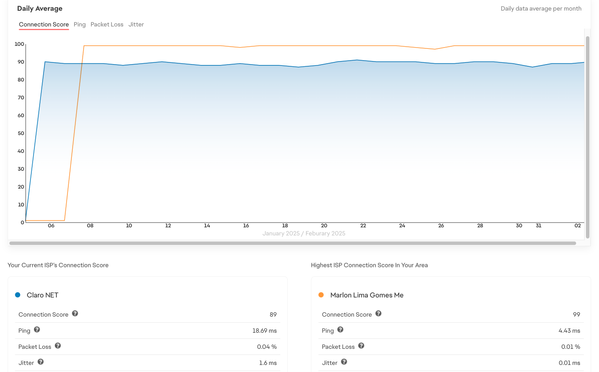Click the 0.01 ms jitter value
This screenshot has height=372, width=599.
(x=569, y=363)
